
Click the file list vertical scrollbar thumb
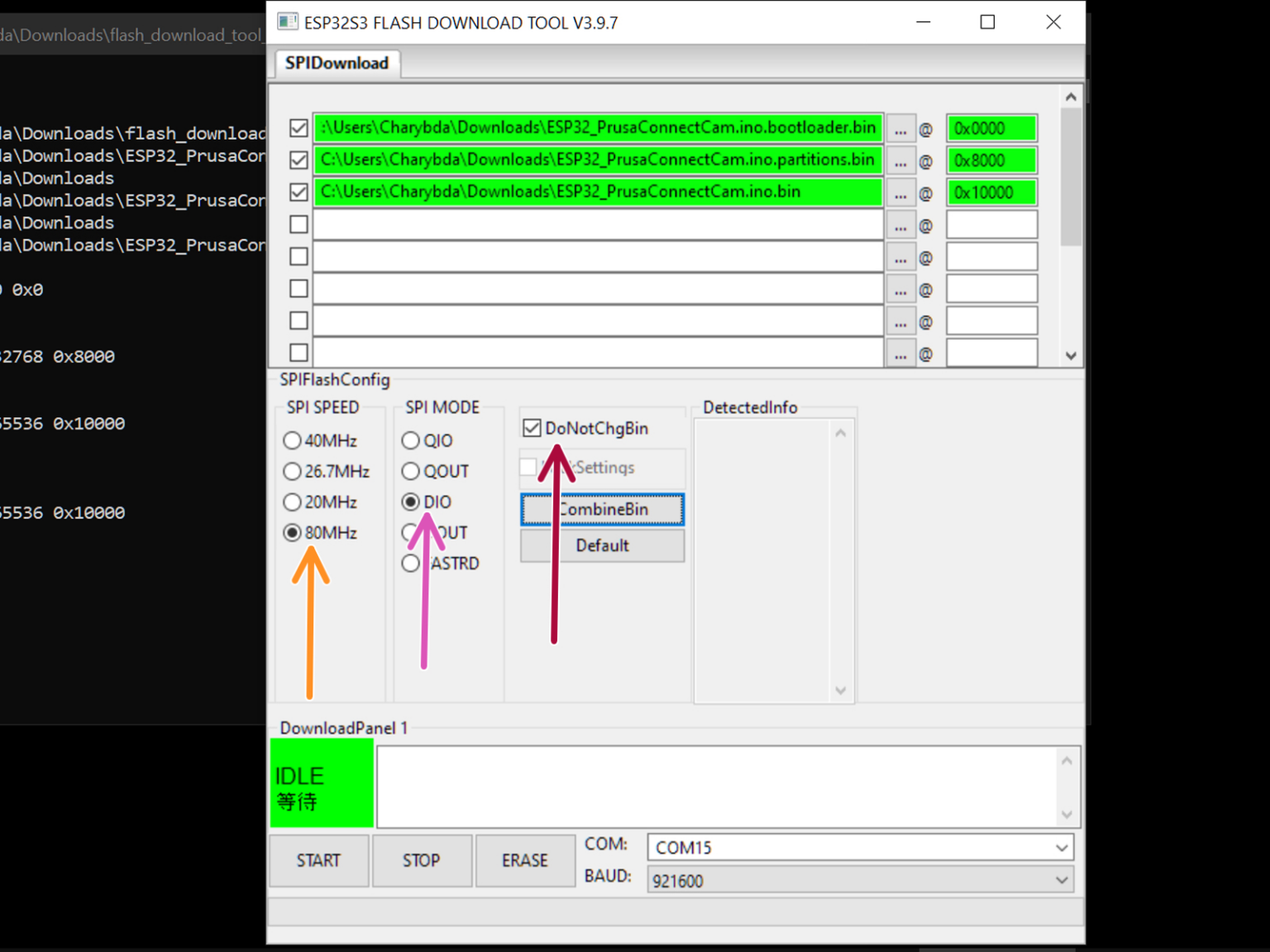[1071, 178]
